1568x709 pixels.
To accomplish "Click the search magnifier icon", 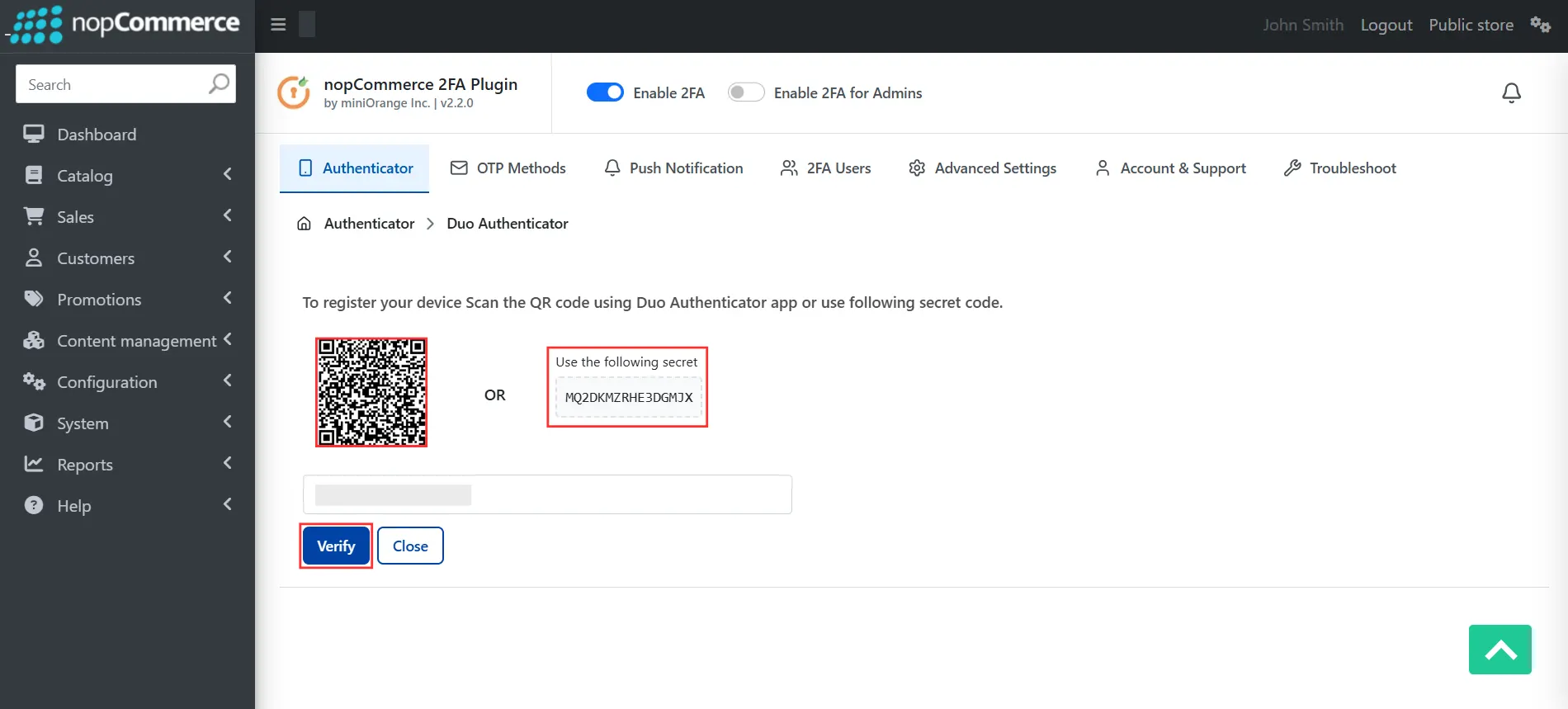I will click(x=219, y=83).
